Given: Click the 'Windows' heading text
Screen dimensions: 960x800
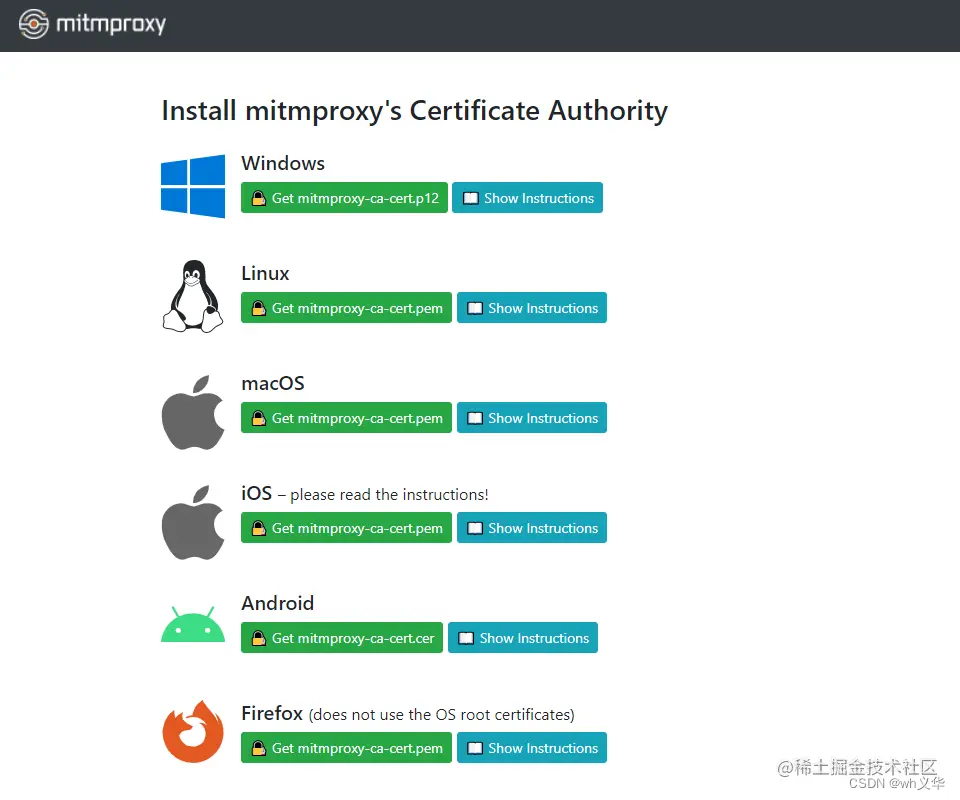Looking at the screenshot, I should coord(283,163).
